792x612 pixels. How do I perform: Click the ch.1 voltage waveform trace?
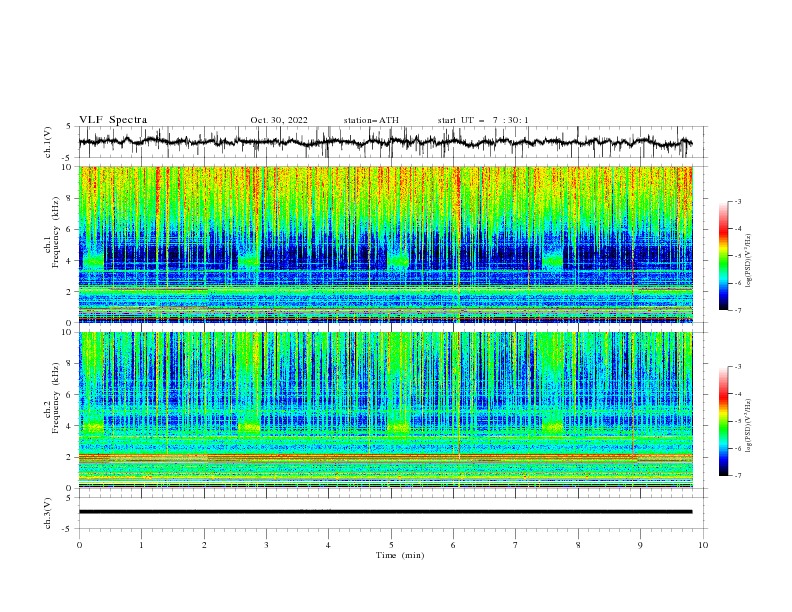pyautogui.click(x=385, y=142)
